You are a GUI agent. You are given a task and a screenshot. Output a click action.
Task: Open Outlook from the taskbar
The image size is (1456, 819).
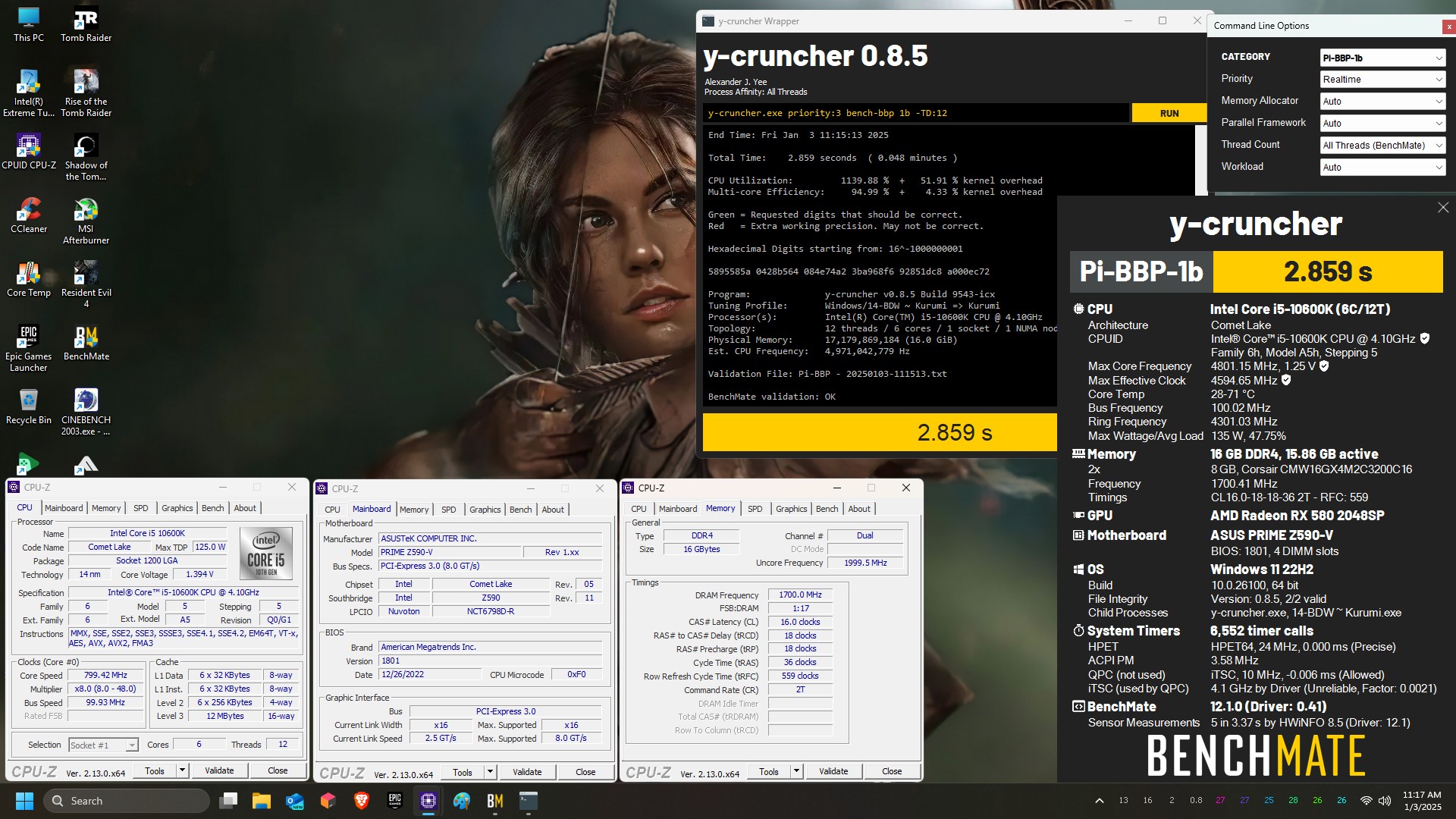(294, 801)
